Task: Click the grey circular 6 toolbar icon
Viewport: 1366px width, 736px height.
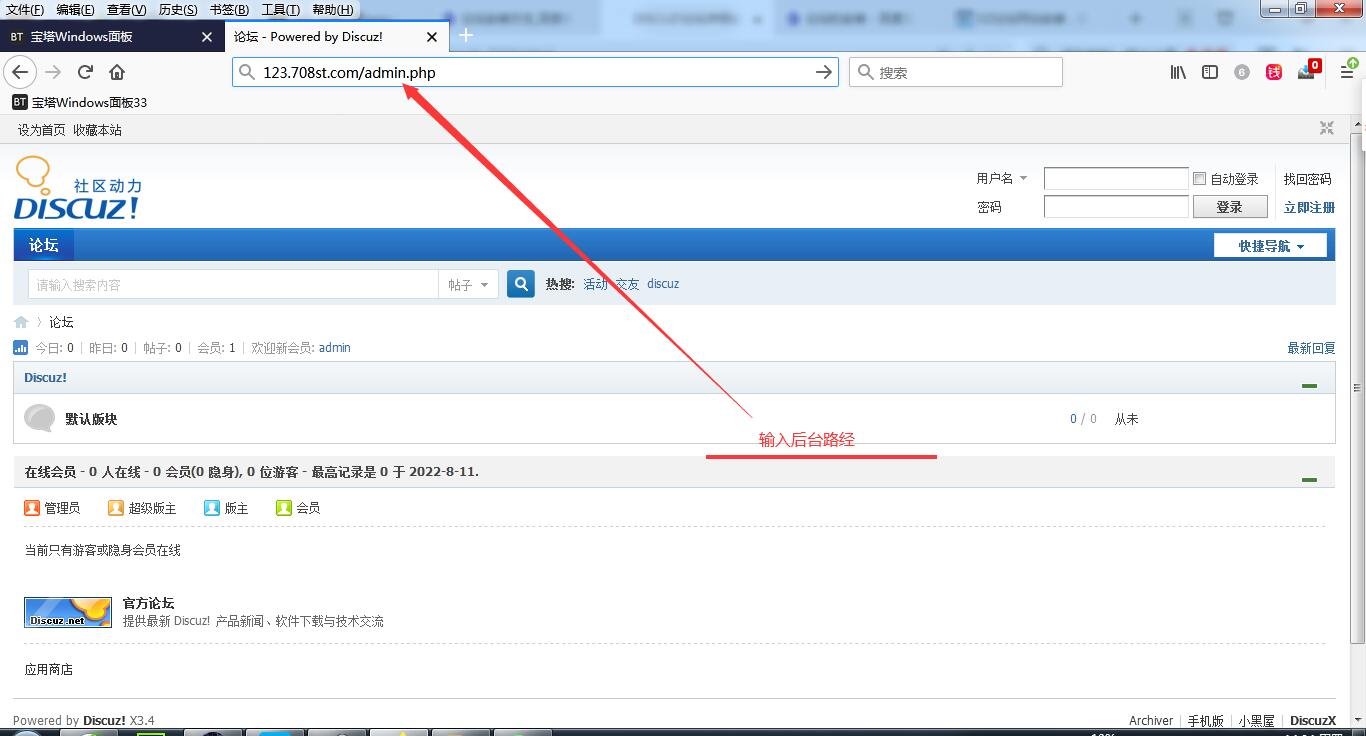Action: click(1242, 72)
